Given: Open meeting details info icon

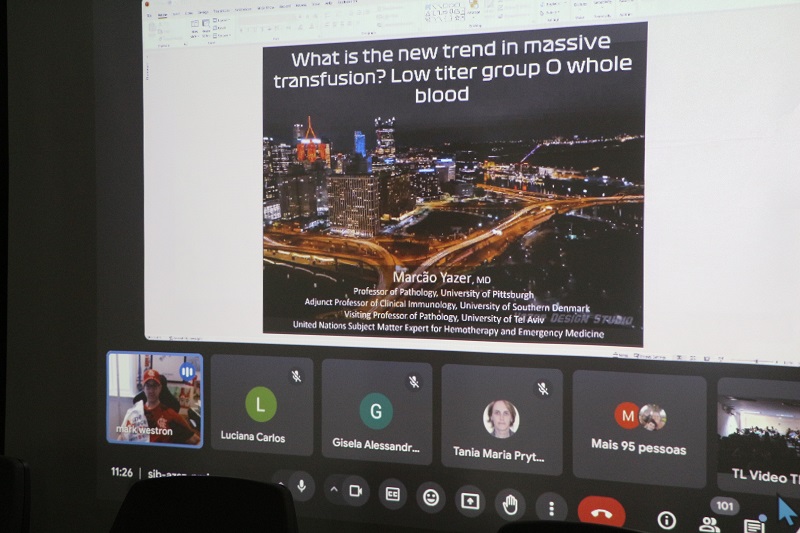Looking at the screenshot, I should coord(666,519).
